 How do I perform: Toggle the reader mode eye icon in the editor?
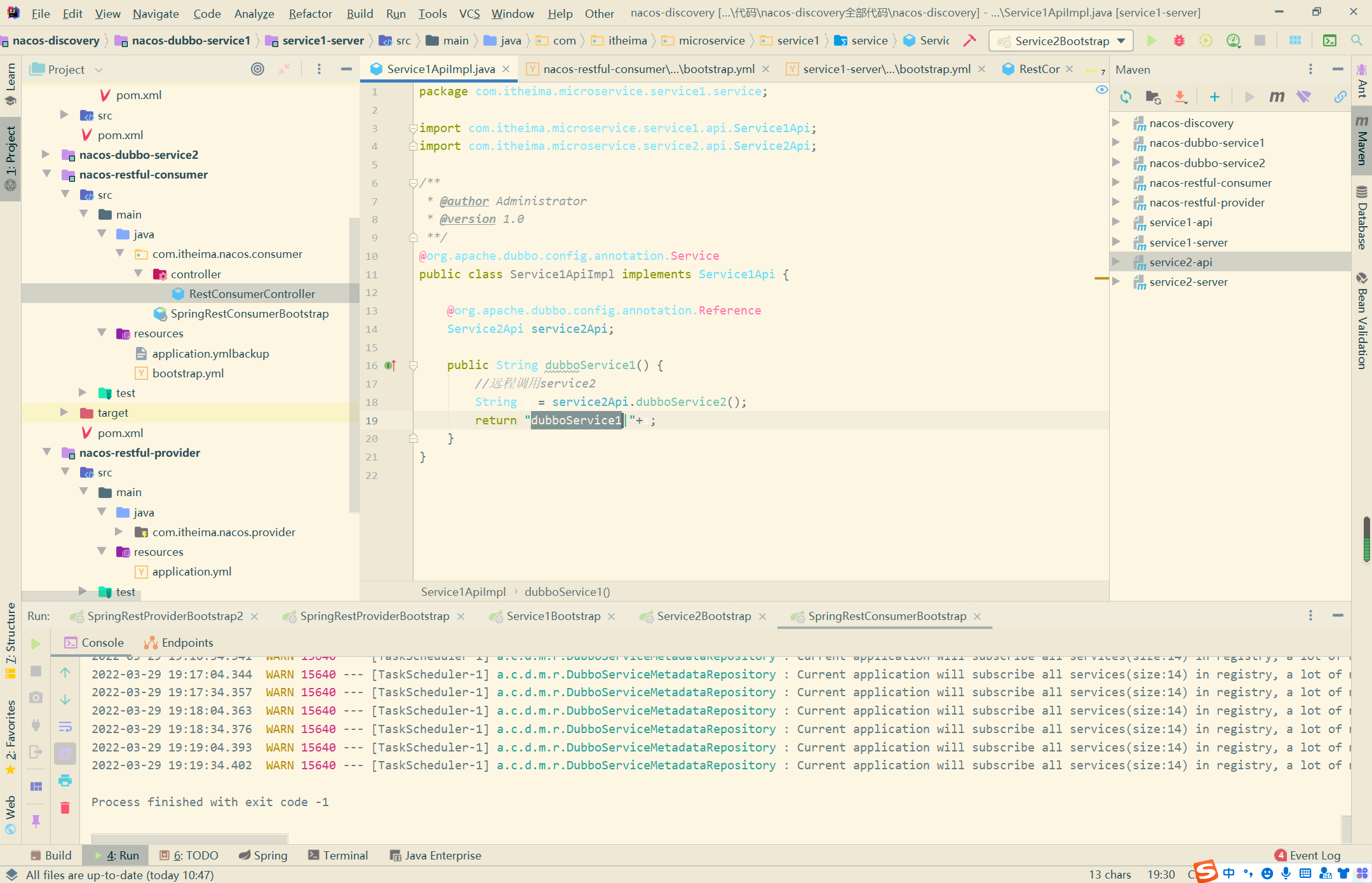[1101, 90]
